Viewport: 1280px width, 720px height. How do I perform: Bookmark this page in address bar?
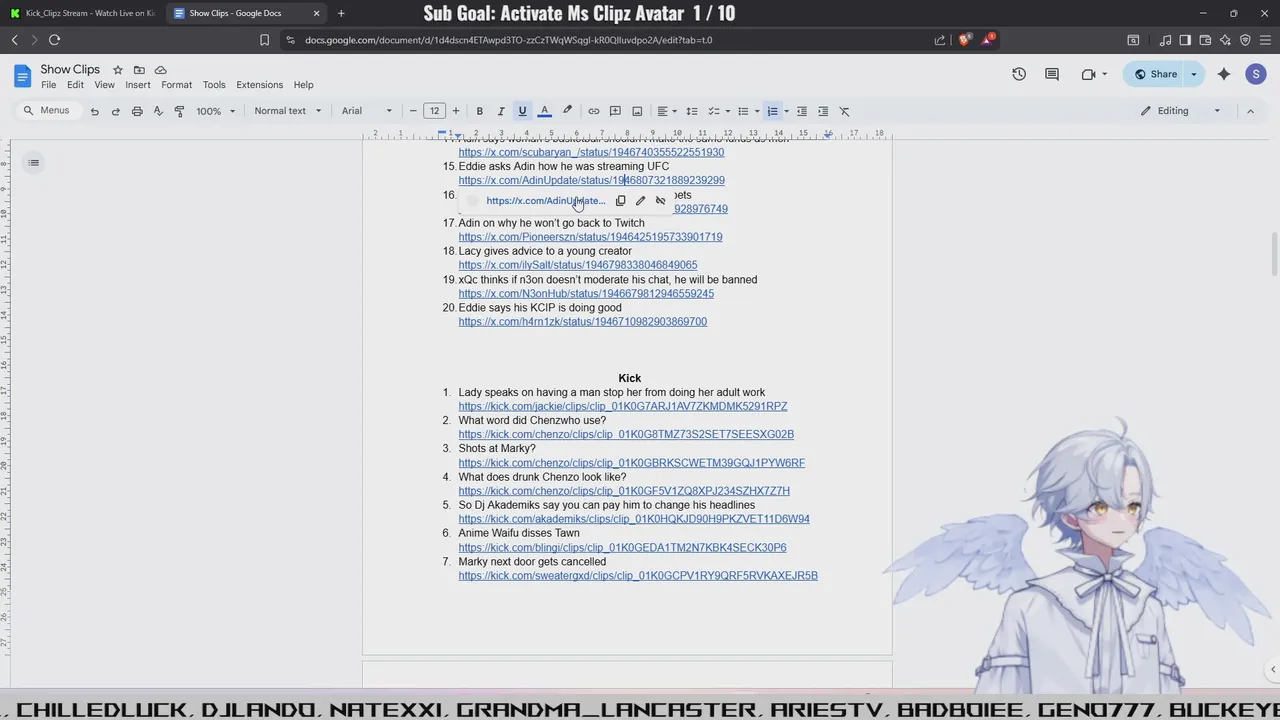tap(264, 40)
